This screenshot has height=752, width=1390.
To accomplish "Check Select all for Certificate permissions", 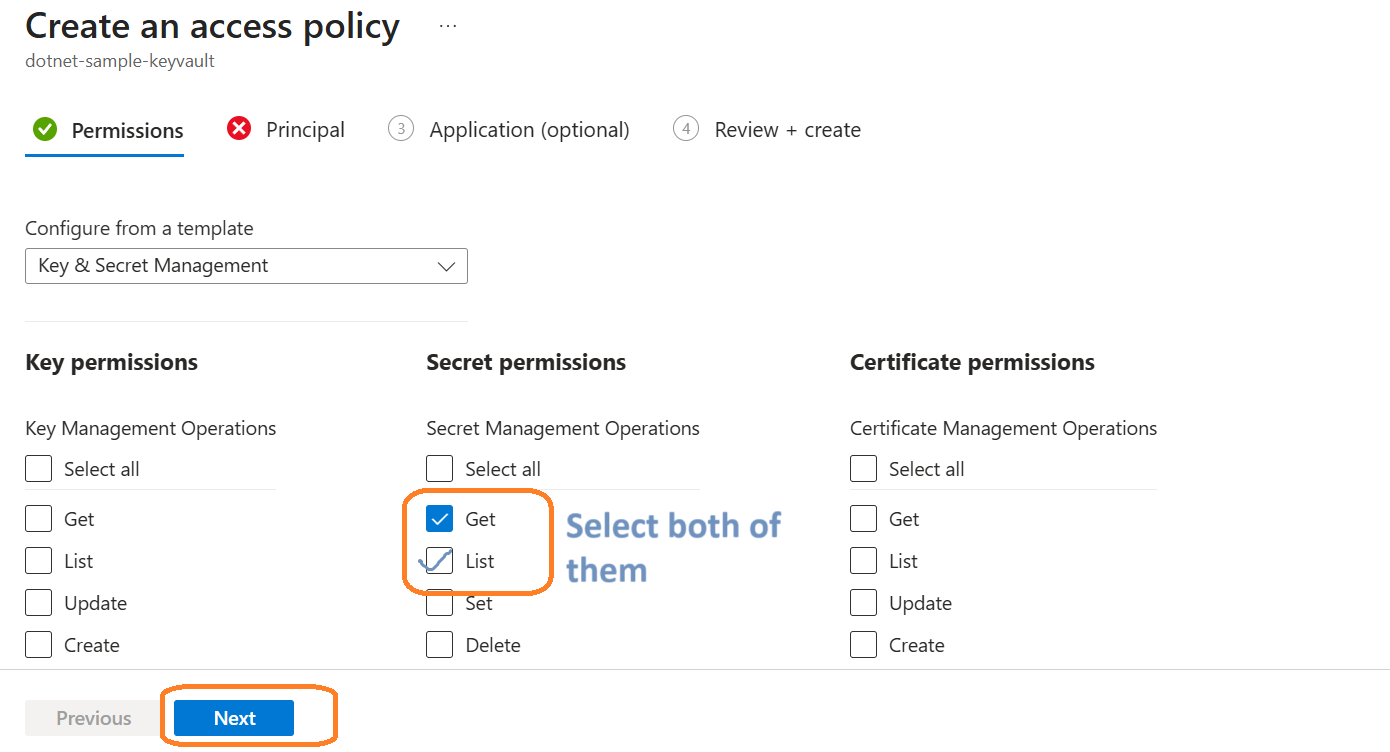I will tap(864, 469).
